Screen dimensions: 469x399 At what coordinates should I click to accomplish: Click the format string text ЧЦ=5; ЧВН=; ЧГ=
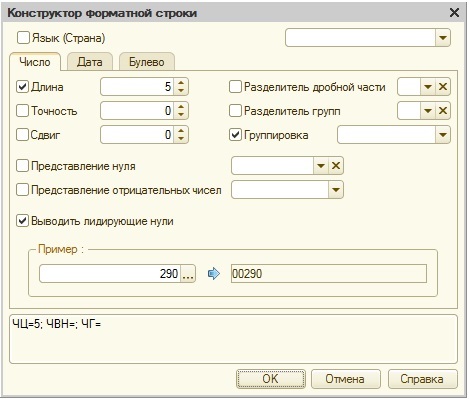point(57,323)
